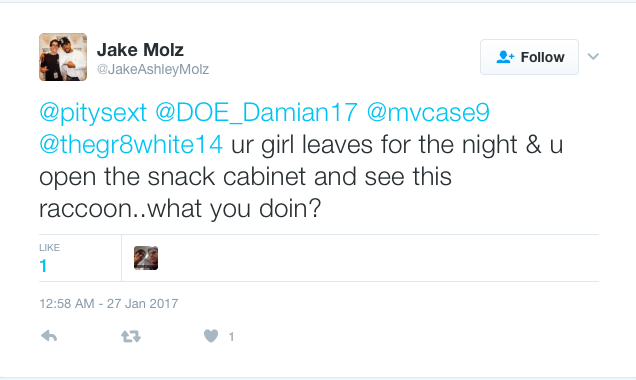The image size is (636, 380).
Task: Click the blue like count number 1
Action: click(x=43, y=266)
